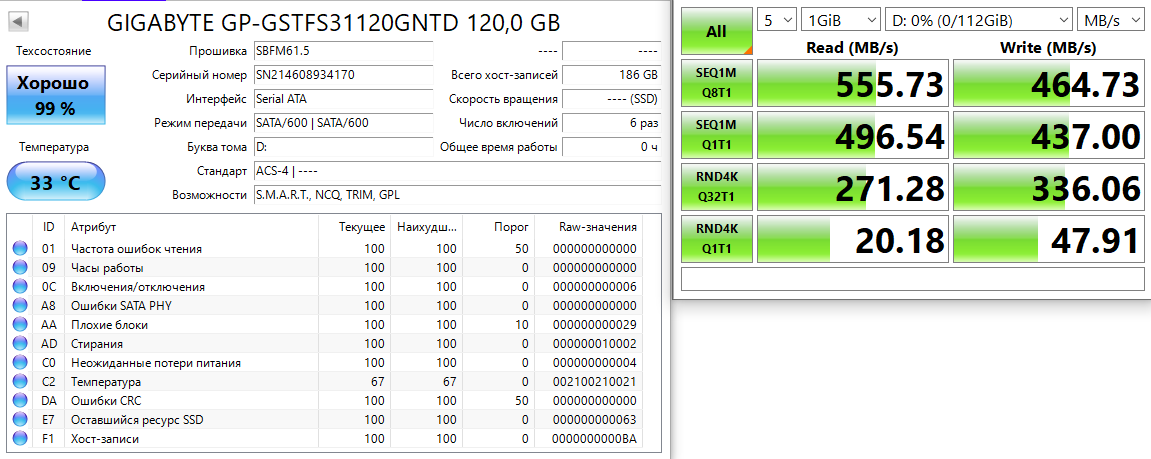1151x459 pixels.
Task: Select the Хост-записи raw value 0000000000BA
Action: [595, 439]
